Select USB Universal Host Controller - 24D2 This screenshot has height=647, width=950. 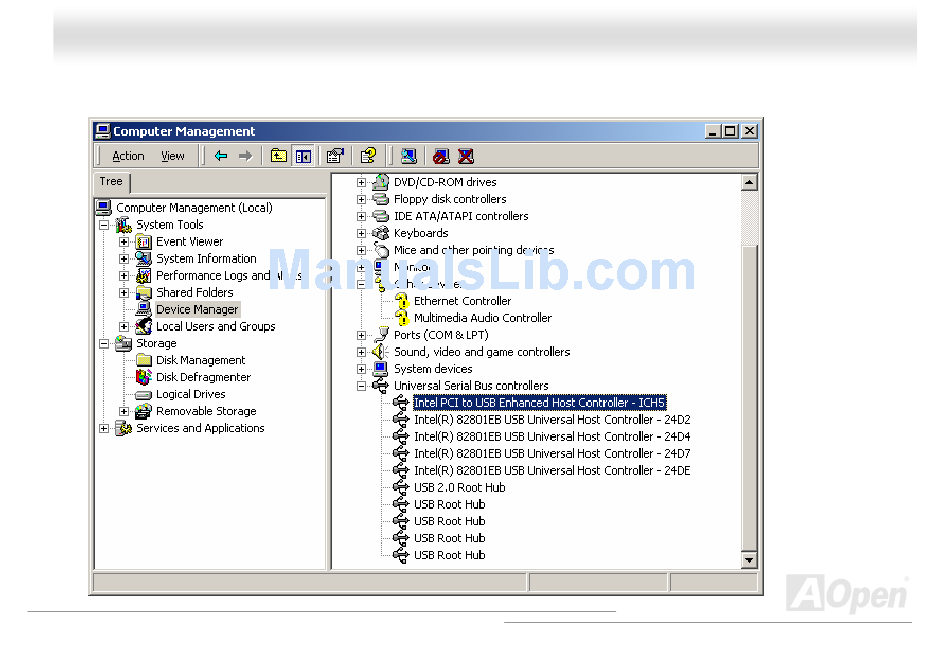(x=552, y=420)
